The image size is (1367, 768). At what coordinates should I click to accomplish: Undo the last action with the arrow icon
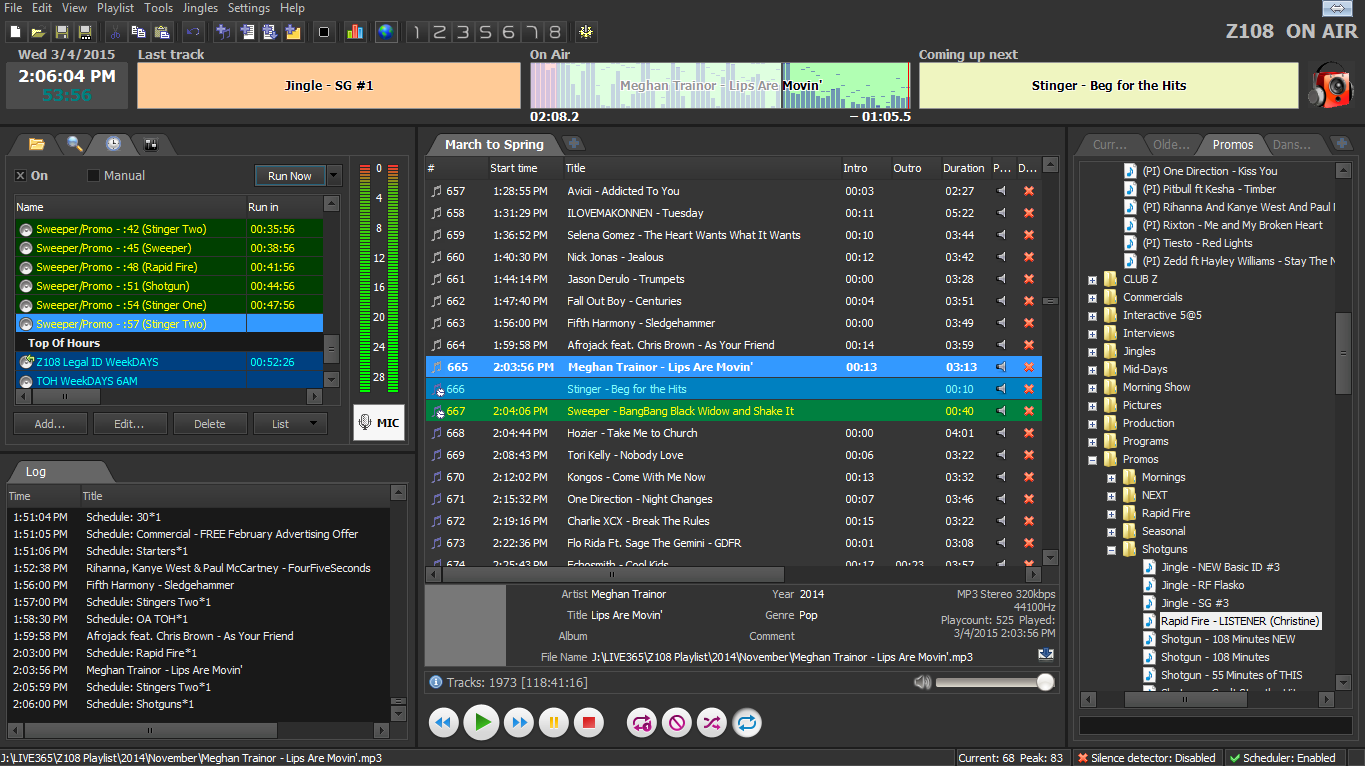click(x=193, y=33)
